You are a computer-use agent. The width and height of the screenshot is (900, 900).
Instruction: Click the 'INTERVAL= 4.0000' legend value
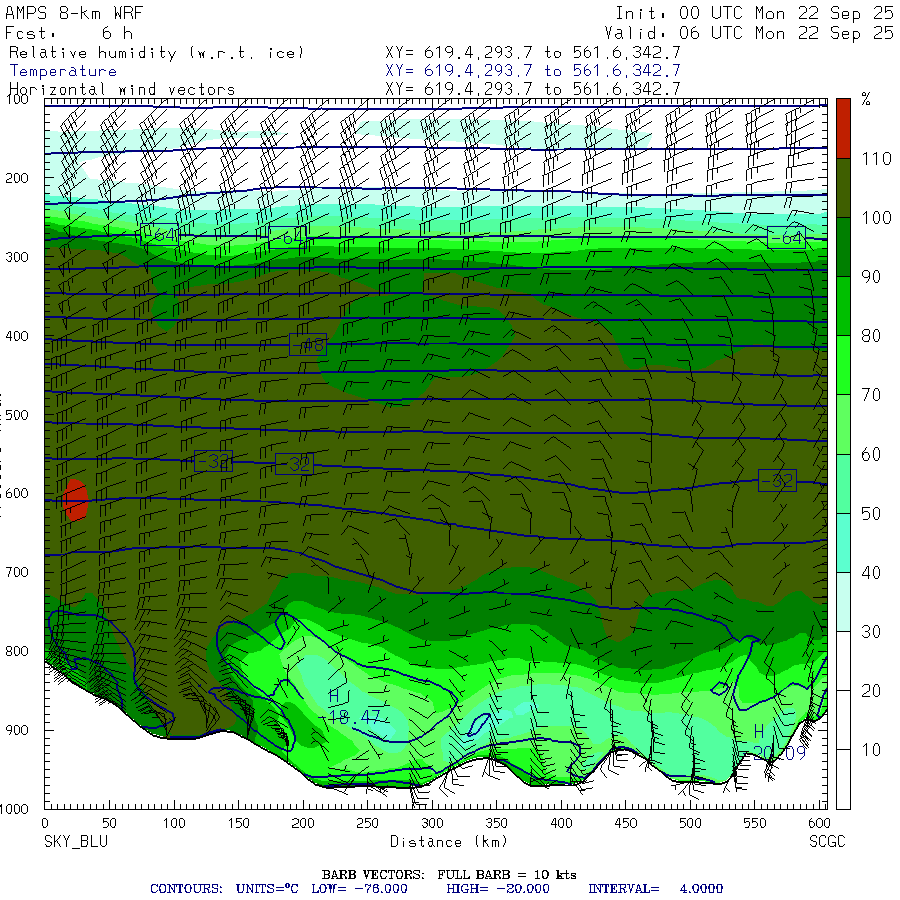[655, 889]
